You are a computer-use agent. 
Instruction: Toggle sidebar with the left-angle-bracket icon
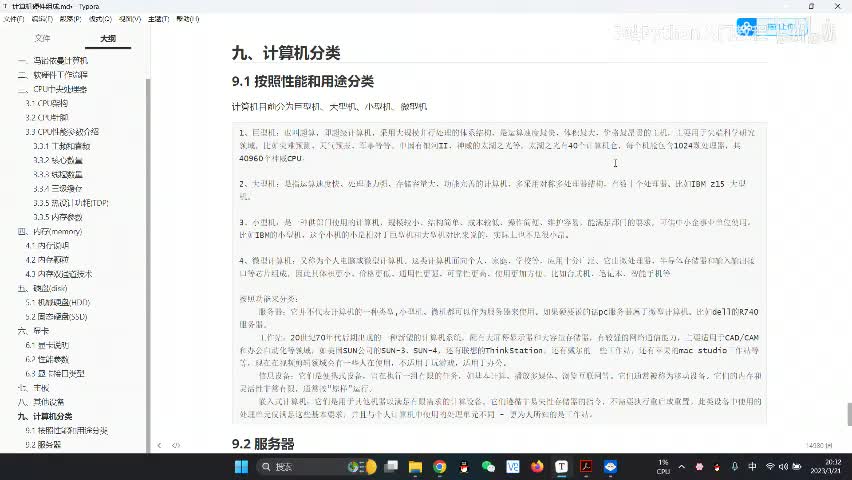(159, 445)
